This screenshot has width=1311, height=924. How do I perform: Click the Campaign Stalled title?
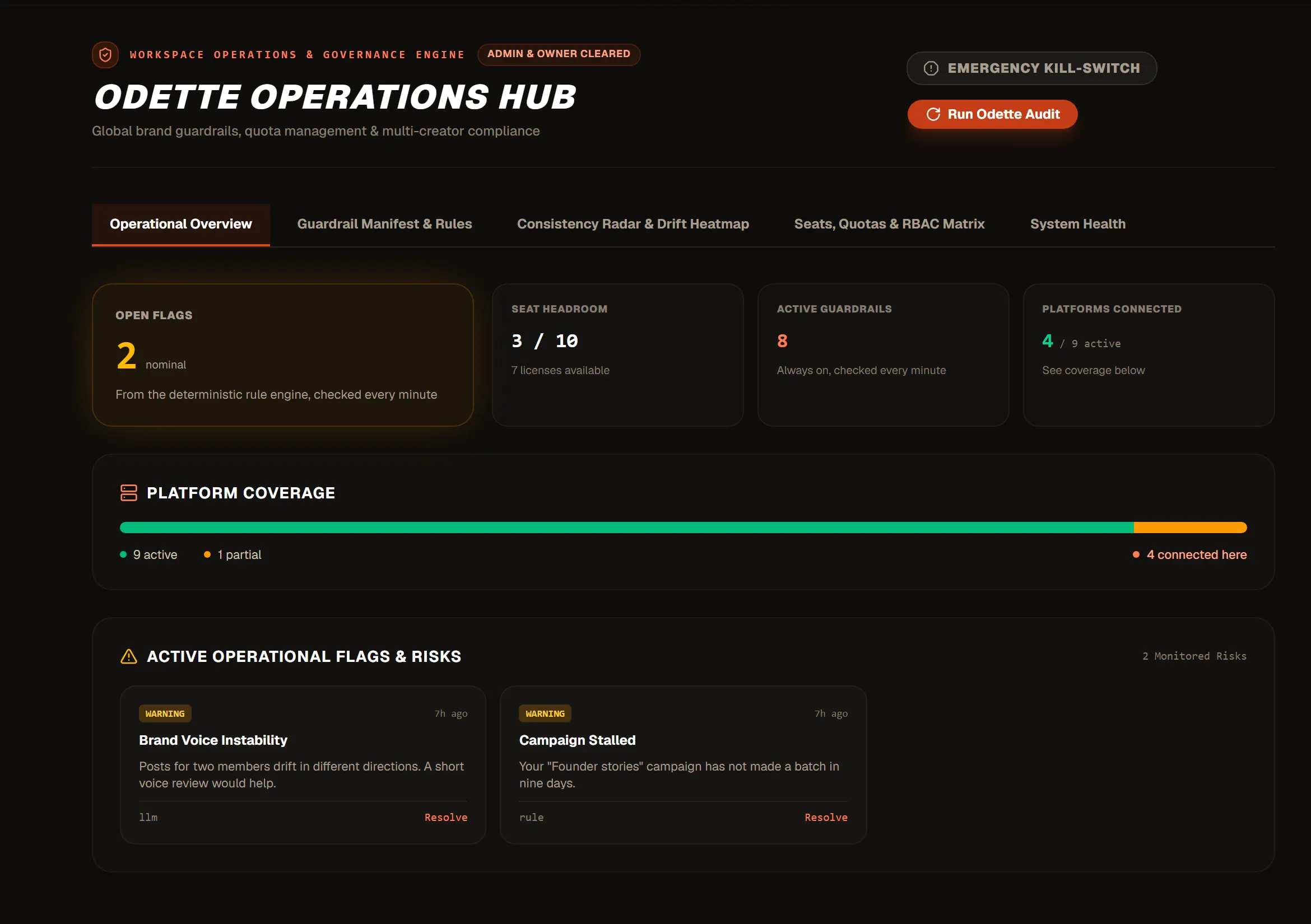577,740
